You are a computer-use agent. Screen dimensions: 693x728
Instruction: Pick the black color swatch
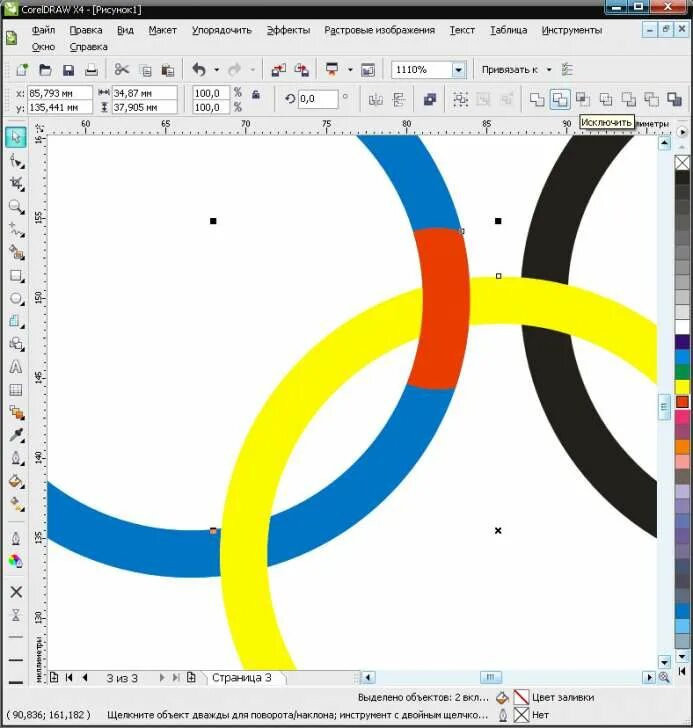pos(682,178)
